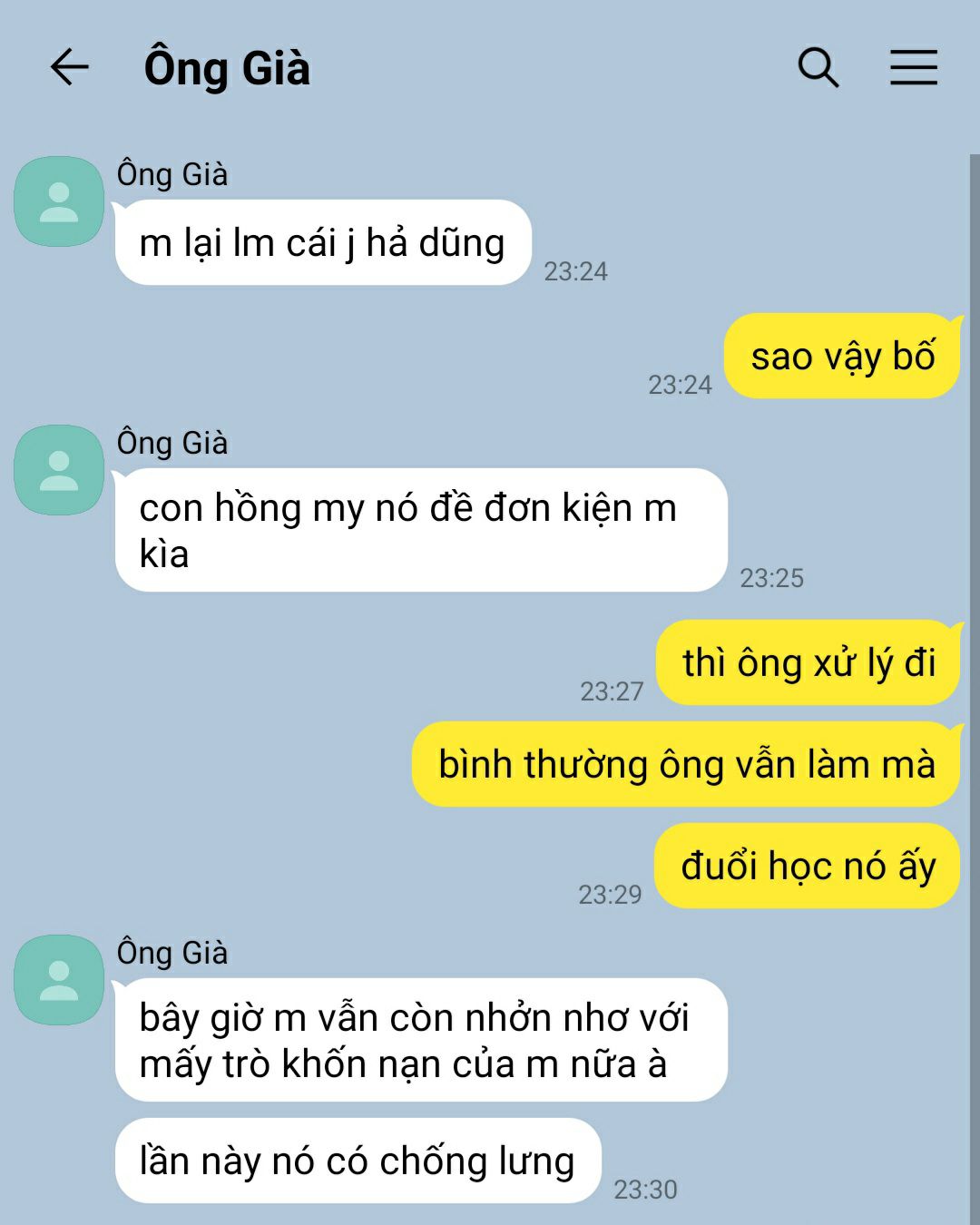Tap sender name above 'con hồng my' message
The image size is (980, 1225).
[172, 443]
